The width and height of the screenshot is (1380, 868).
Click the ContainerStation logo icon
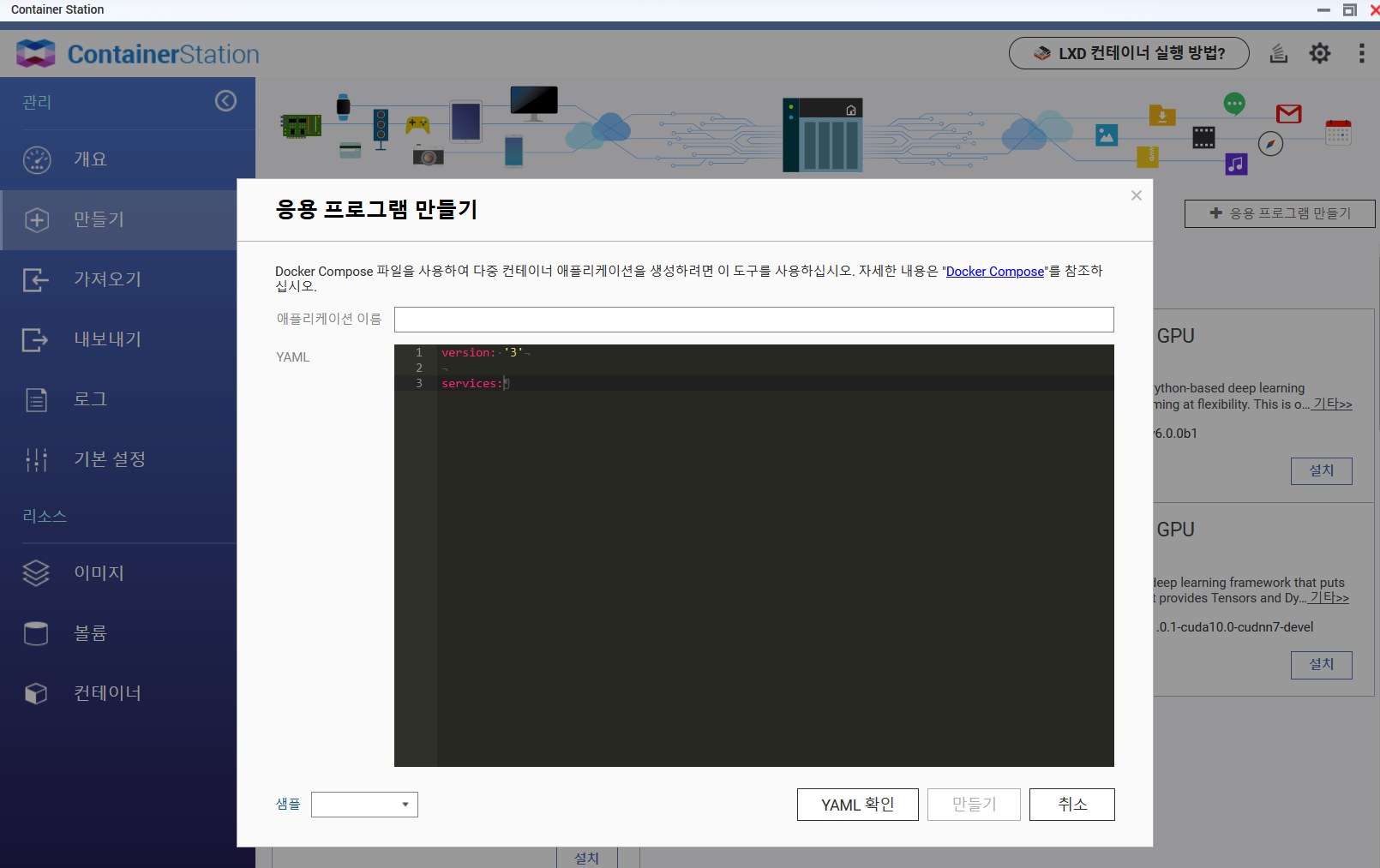tap(35, 53)
